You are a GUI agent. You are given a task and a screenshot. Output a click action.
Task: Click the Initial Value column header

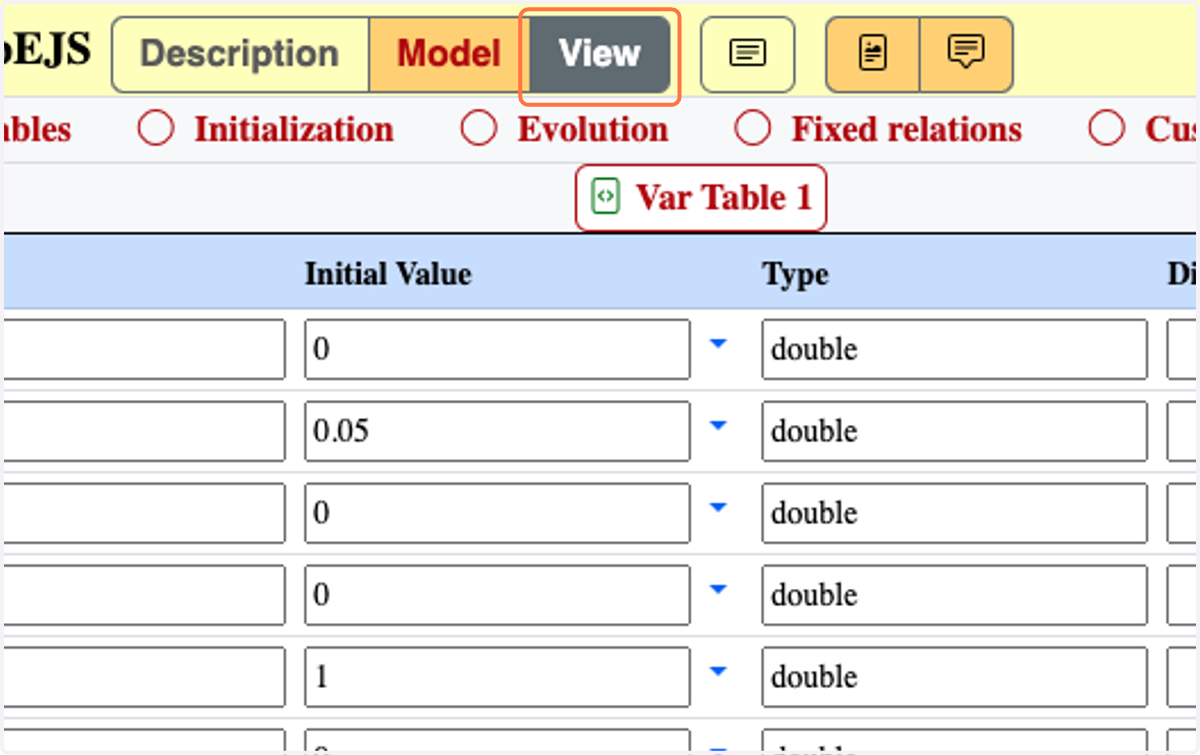point(388,273)
